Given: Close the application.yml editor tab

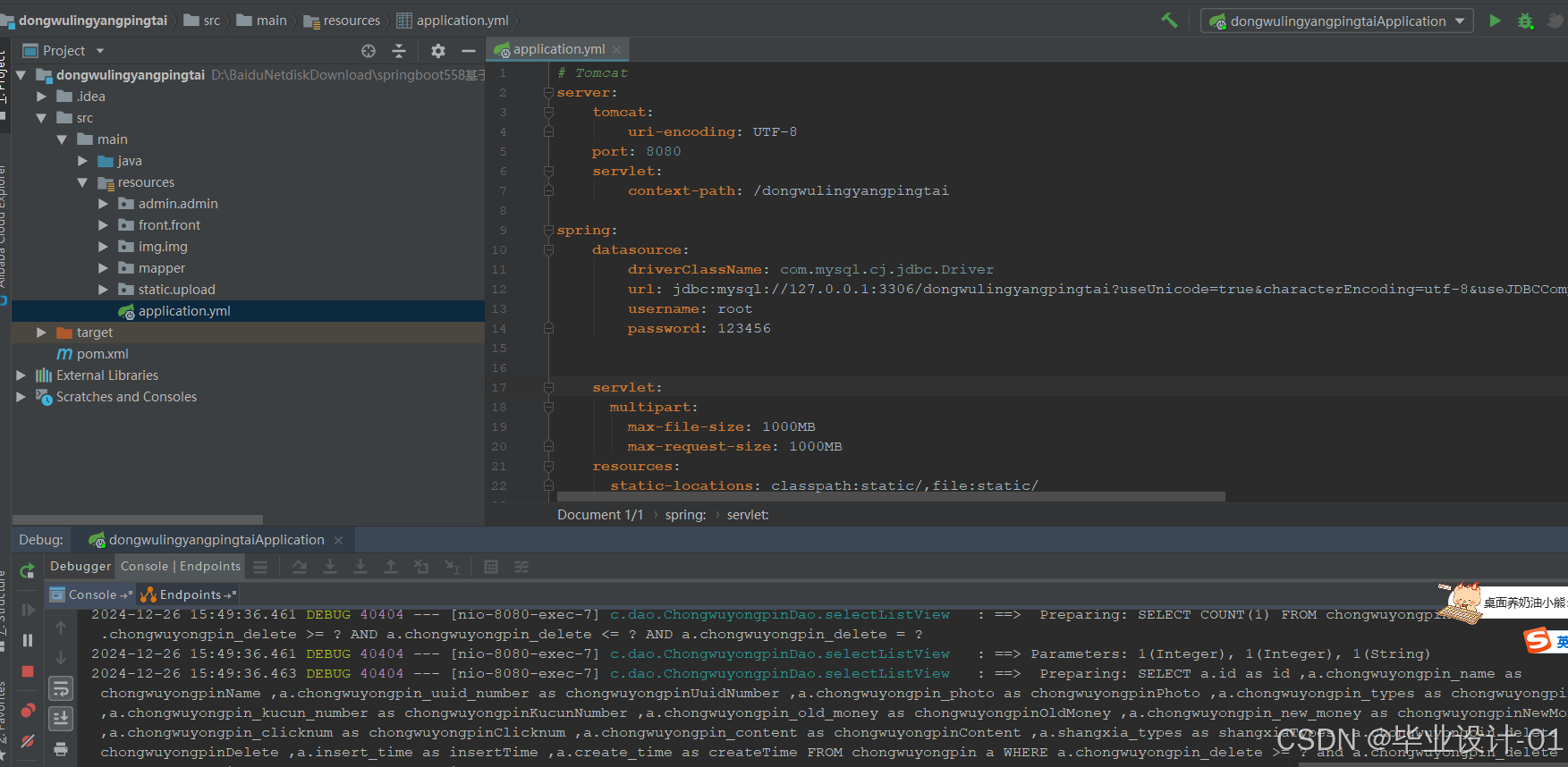Looking at the screenshot, I should tap(617, 49).
